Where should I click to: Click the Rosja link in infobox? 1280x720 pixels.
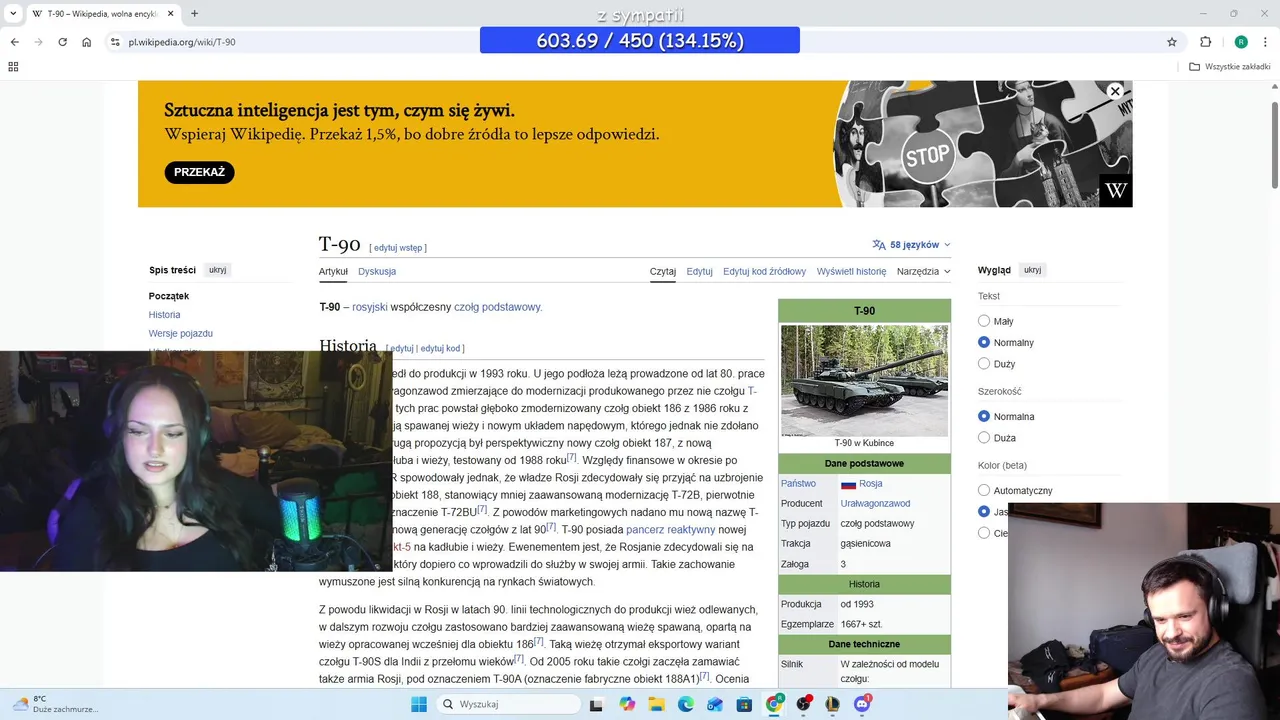[870, 484]
